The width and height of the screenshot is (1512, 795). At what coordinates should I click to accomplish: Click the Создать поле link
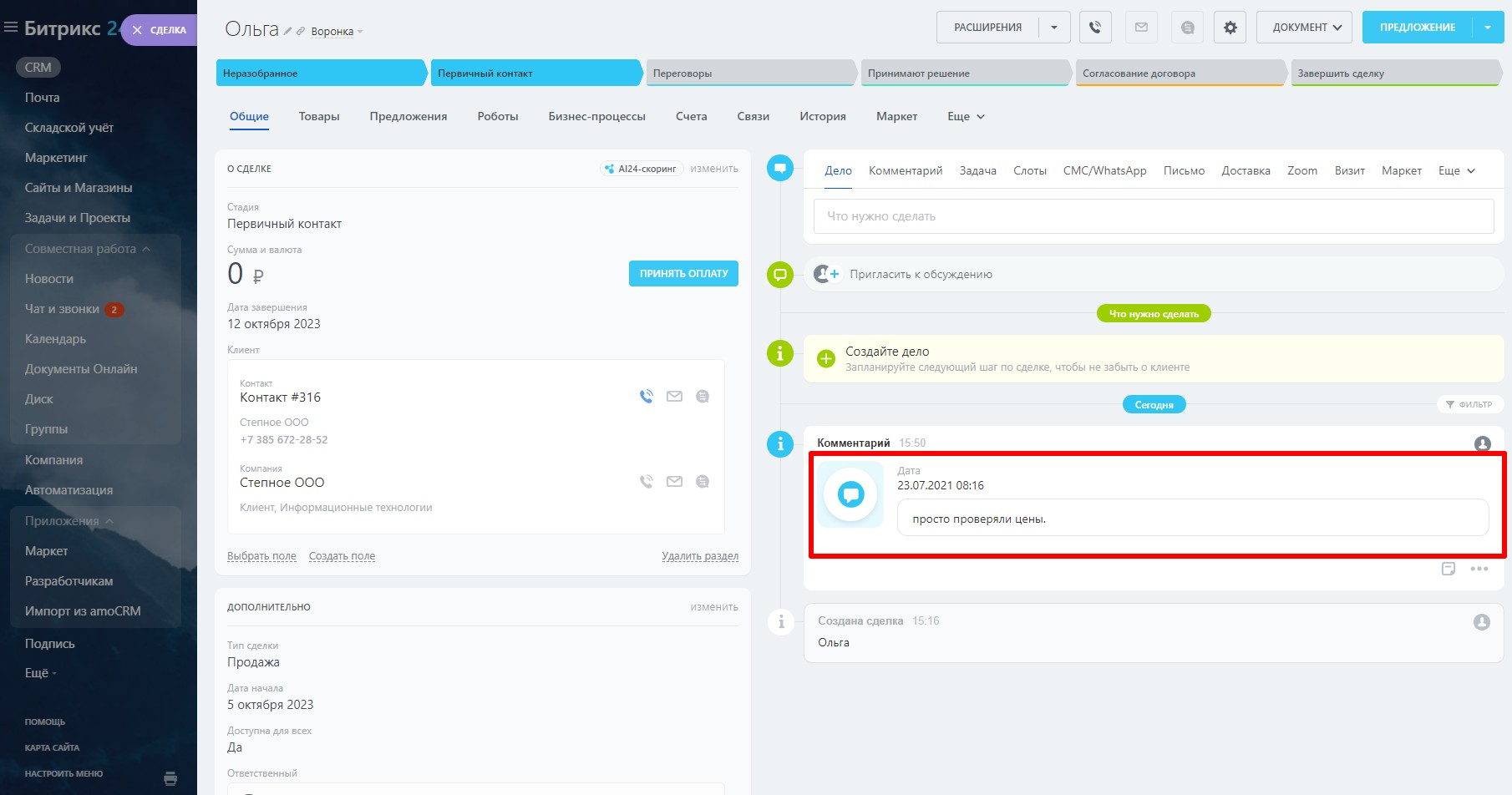(342, 556)
